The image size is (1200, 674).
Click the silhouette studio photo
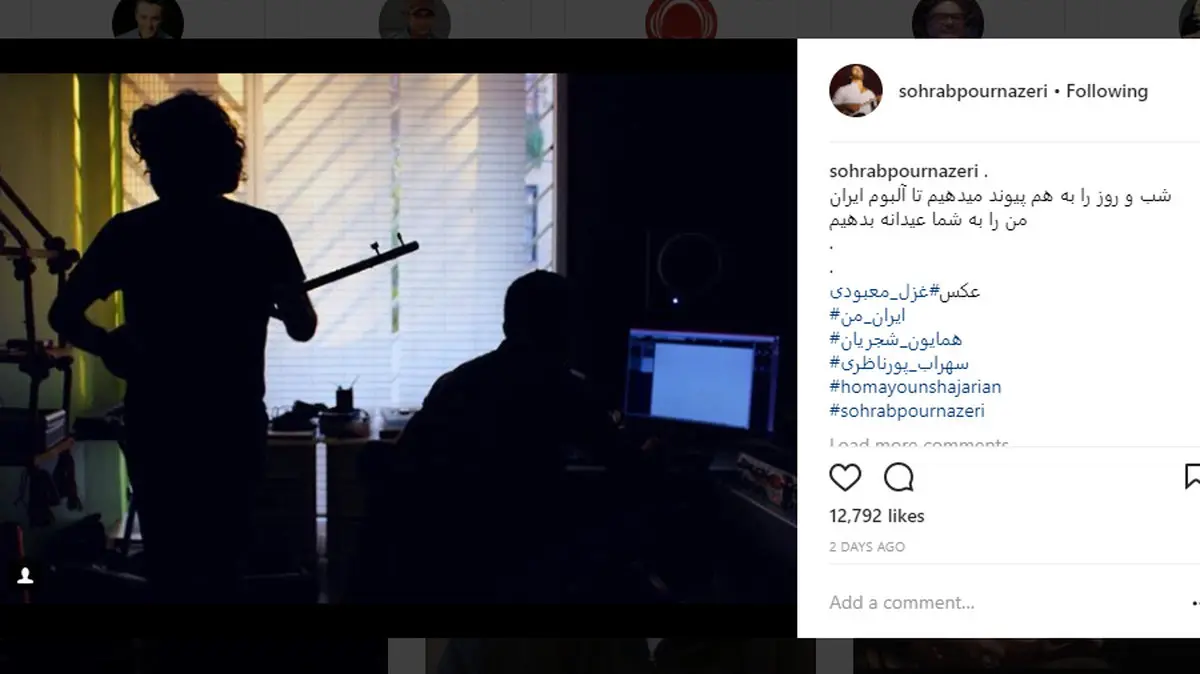point(398,338)
